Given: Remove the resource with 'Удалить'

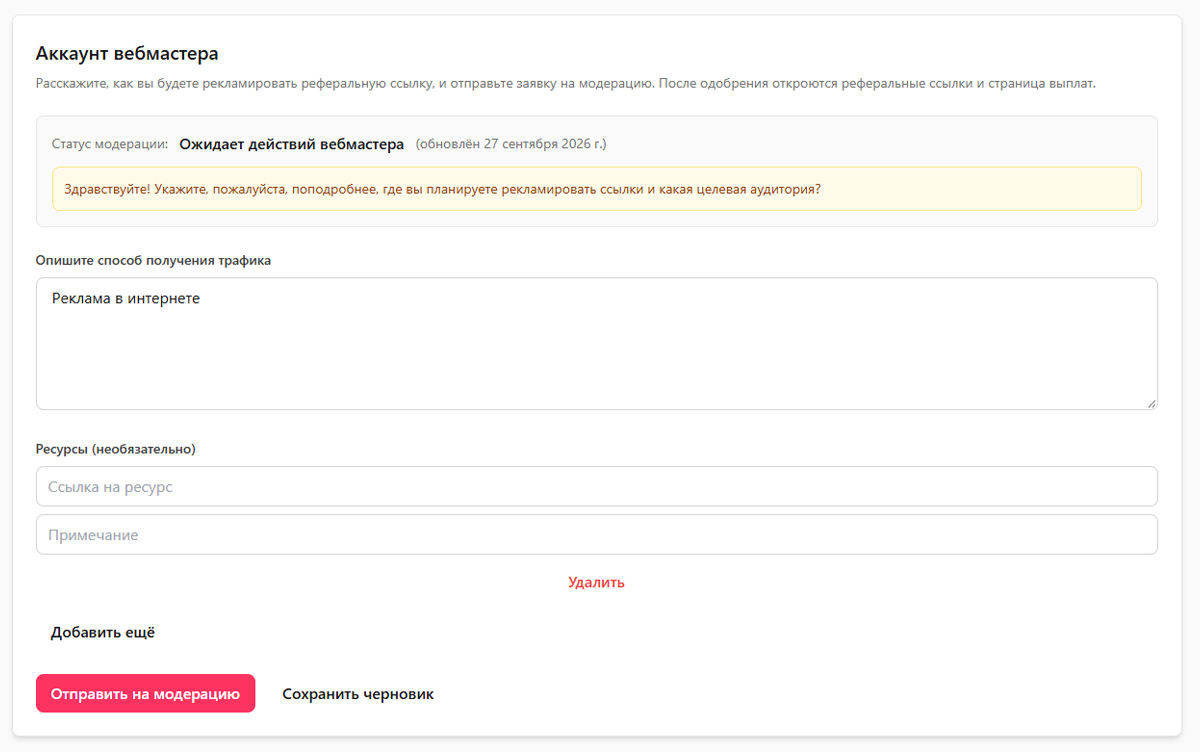Looking at the screenshot, I should tap(596, 582).
